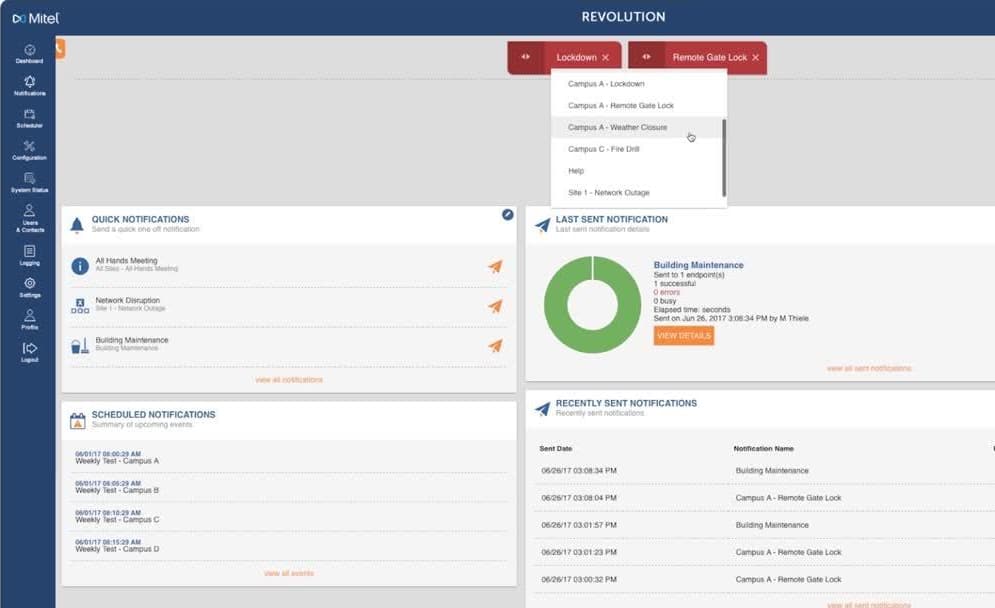
Task: Click the Notification Name column header
Action: [763, 449]
